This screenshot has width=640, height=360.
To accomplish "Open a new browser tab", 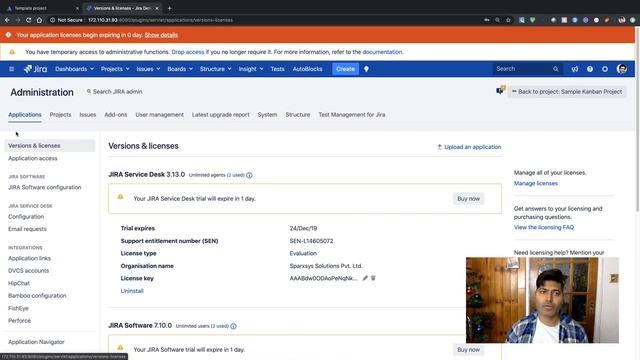I will (x=169, y=8).
